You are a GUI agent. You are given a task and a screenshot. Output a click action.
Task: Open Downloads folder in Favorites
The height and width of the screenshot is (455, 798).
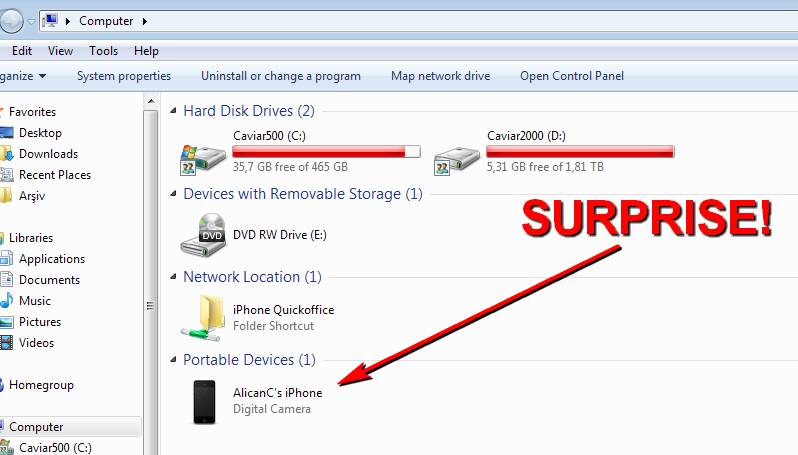point(7,154)
